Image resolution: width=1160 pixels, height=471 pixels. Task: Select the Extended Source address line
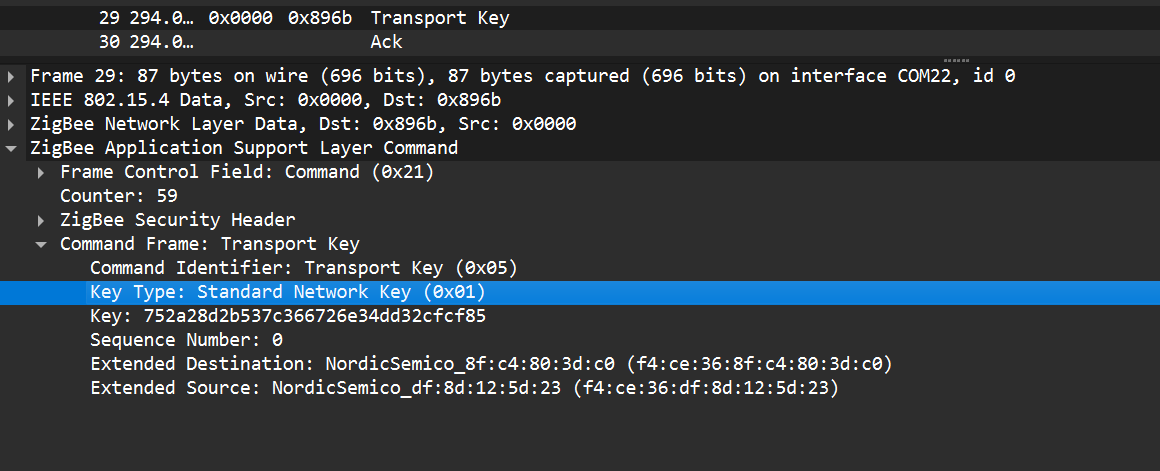click(x=463, y=388)
